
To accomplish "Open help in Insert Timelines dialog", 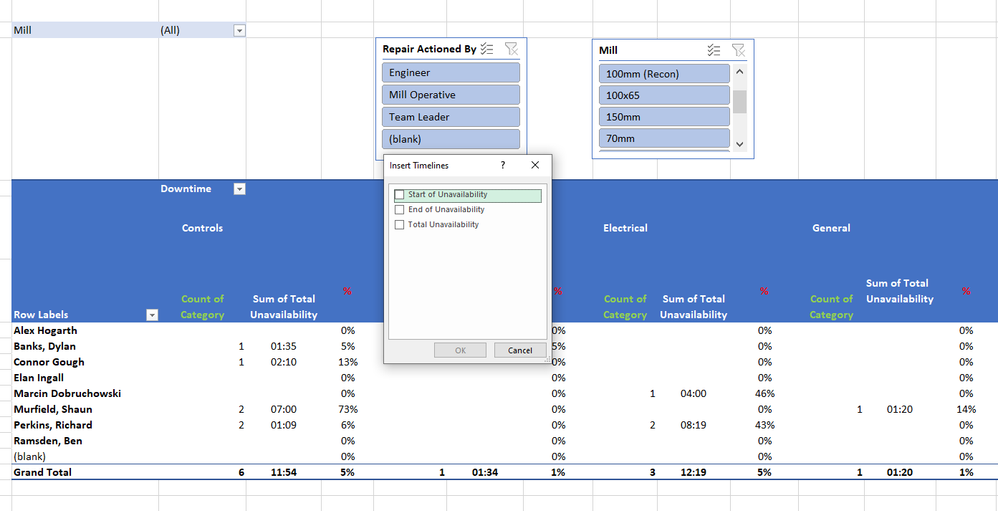I will point(503,165).
